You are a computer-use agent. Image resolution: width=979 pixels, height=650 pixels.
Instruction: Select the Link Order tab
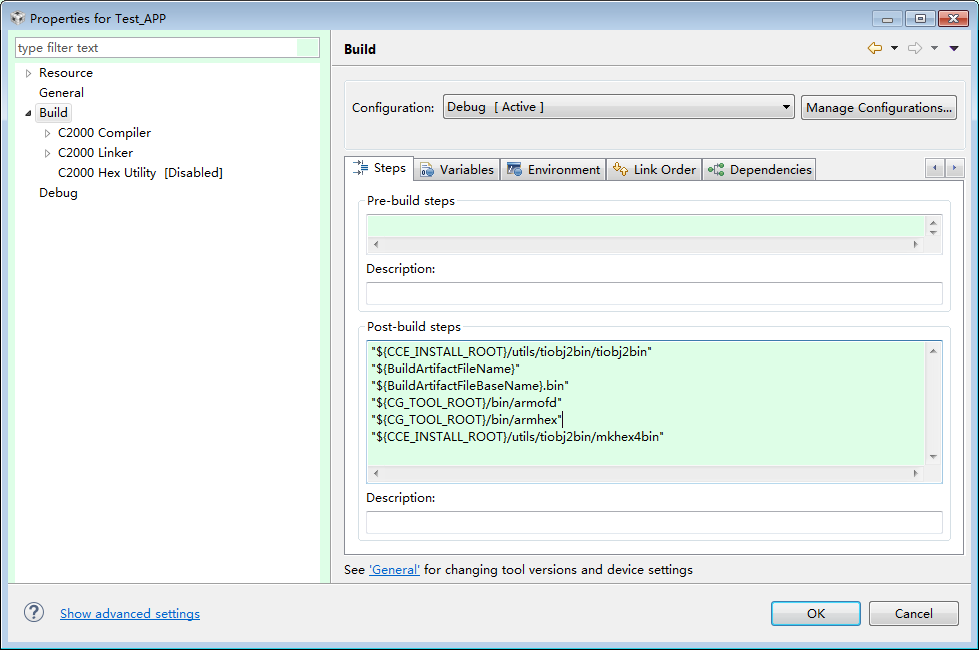(654, 170)
